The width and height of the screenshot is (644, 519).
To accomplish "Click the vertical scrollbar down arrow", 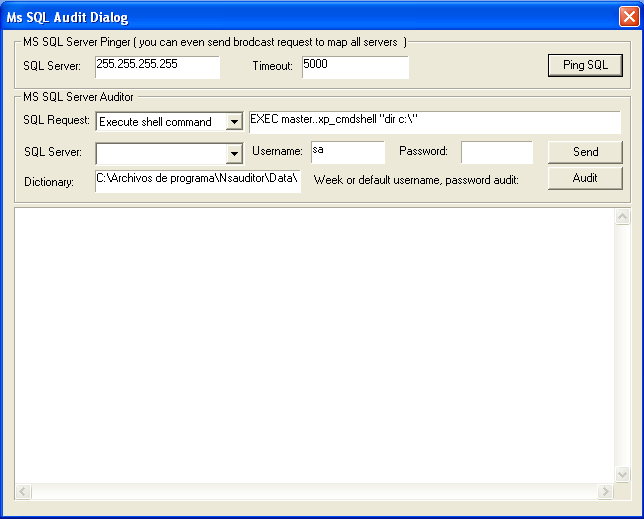I will click(623, 475).
